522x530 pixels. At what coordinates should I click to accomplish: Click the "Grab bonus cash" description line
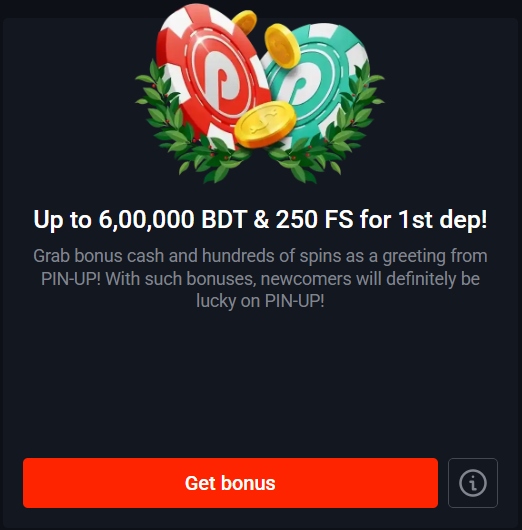[260, 256]
